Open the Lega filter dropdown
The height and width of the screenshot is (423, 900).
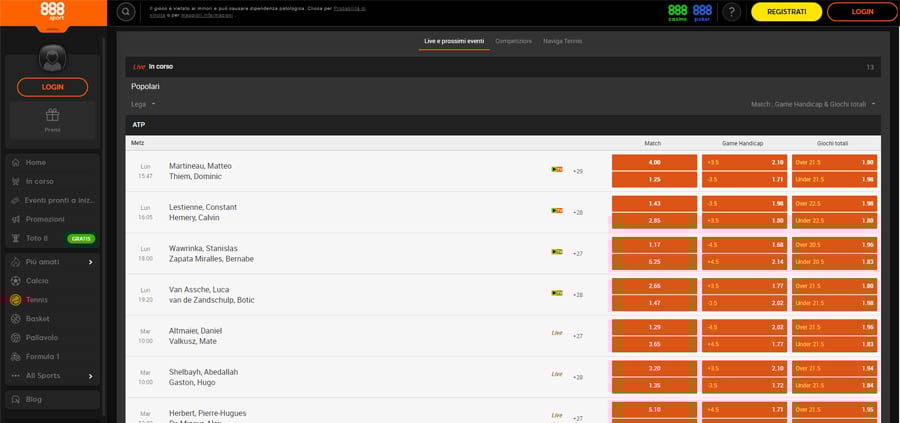coord(143,104)
